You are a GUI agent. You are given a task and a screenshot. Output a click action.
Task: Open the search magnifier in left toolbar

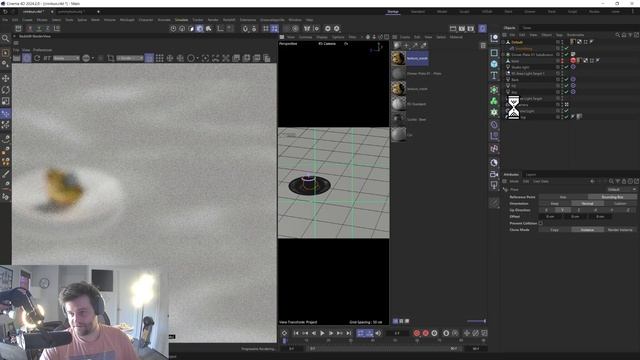click(5, 38)
